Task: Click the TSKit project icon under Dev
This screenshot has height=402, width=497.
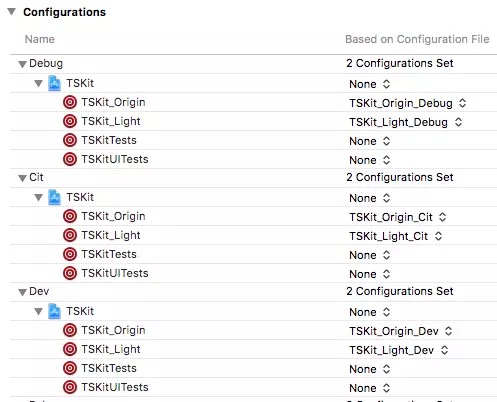Action: tap(54, 311)
